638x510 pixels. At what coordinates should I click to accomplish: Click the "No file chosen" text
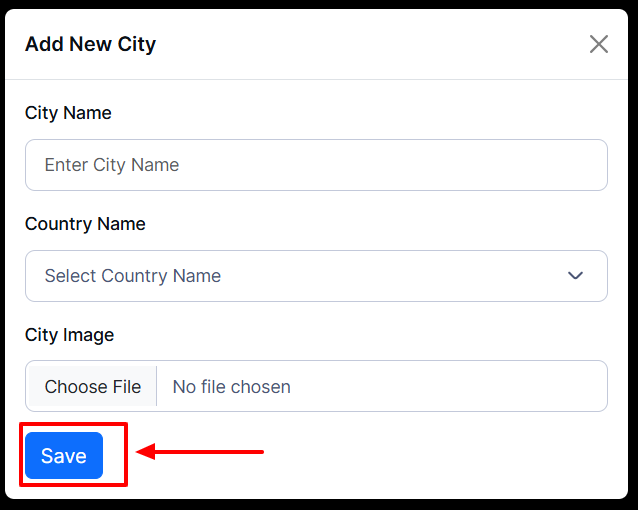[232, 387]
